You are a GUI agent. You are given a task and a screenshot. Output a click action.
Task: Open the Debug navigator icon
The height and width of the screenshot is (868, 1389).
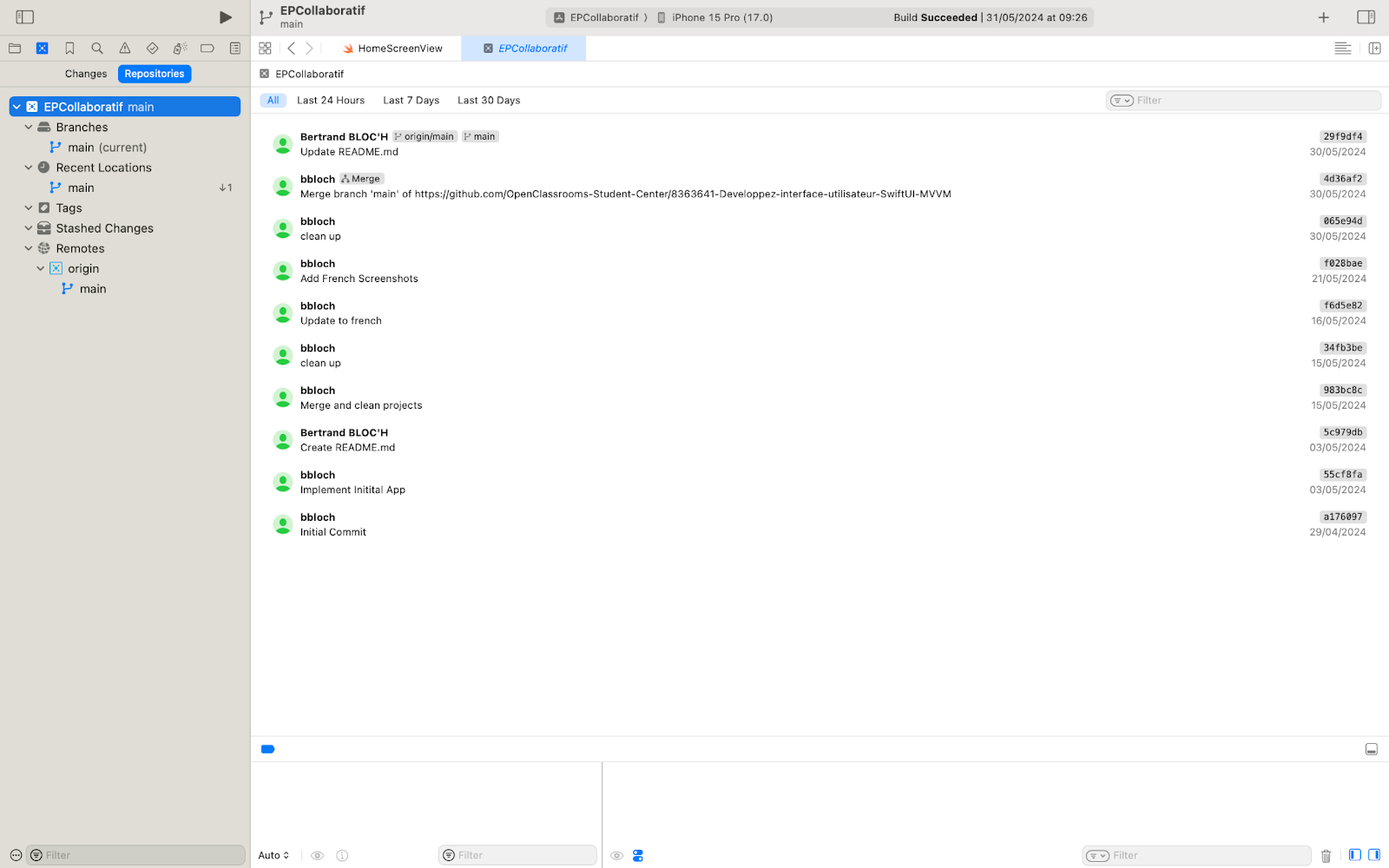tap(180, 49)
